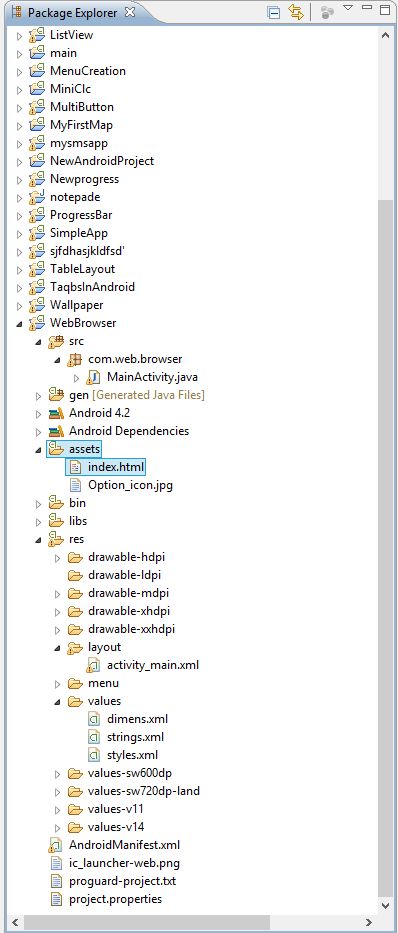Click the gen folder icon
Screen dimensions: 398x933
coord(57,395)
